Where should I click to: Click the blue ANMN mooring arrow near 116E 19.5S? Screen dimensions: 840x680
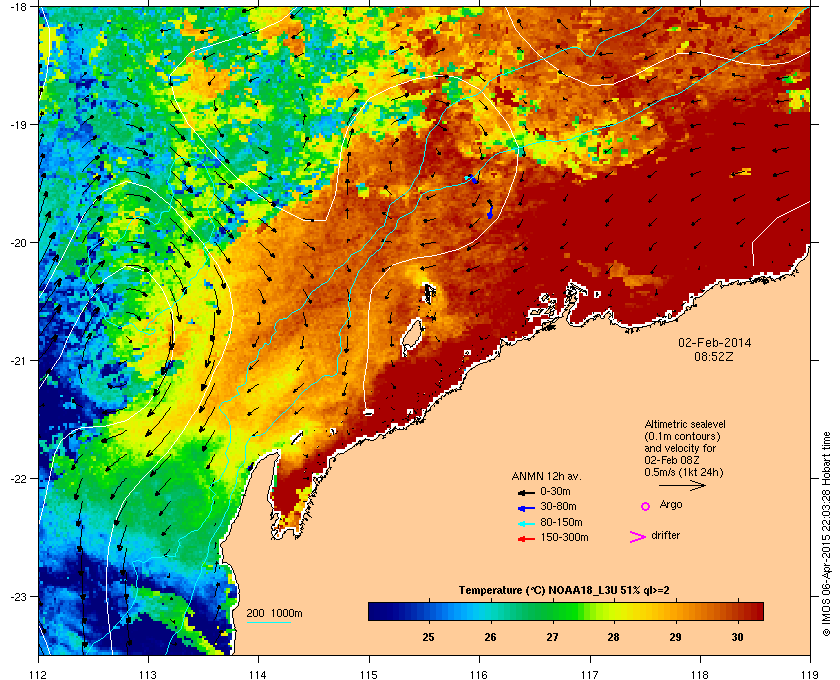click(x=472, y=179)
